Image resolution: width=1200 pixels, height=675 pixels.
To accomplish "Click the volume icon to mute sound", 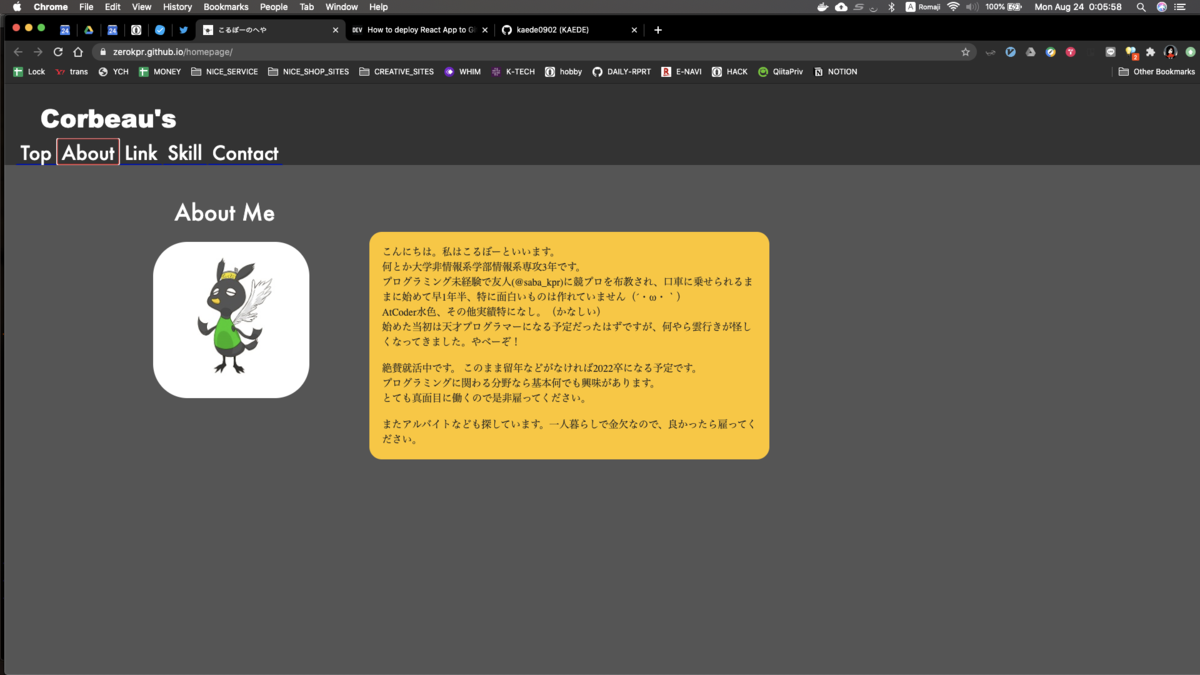I will click(972, 7).
